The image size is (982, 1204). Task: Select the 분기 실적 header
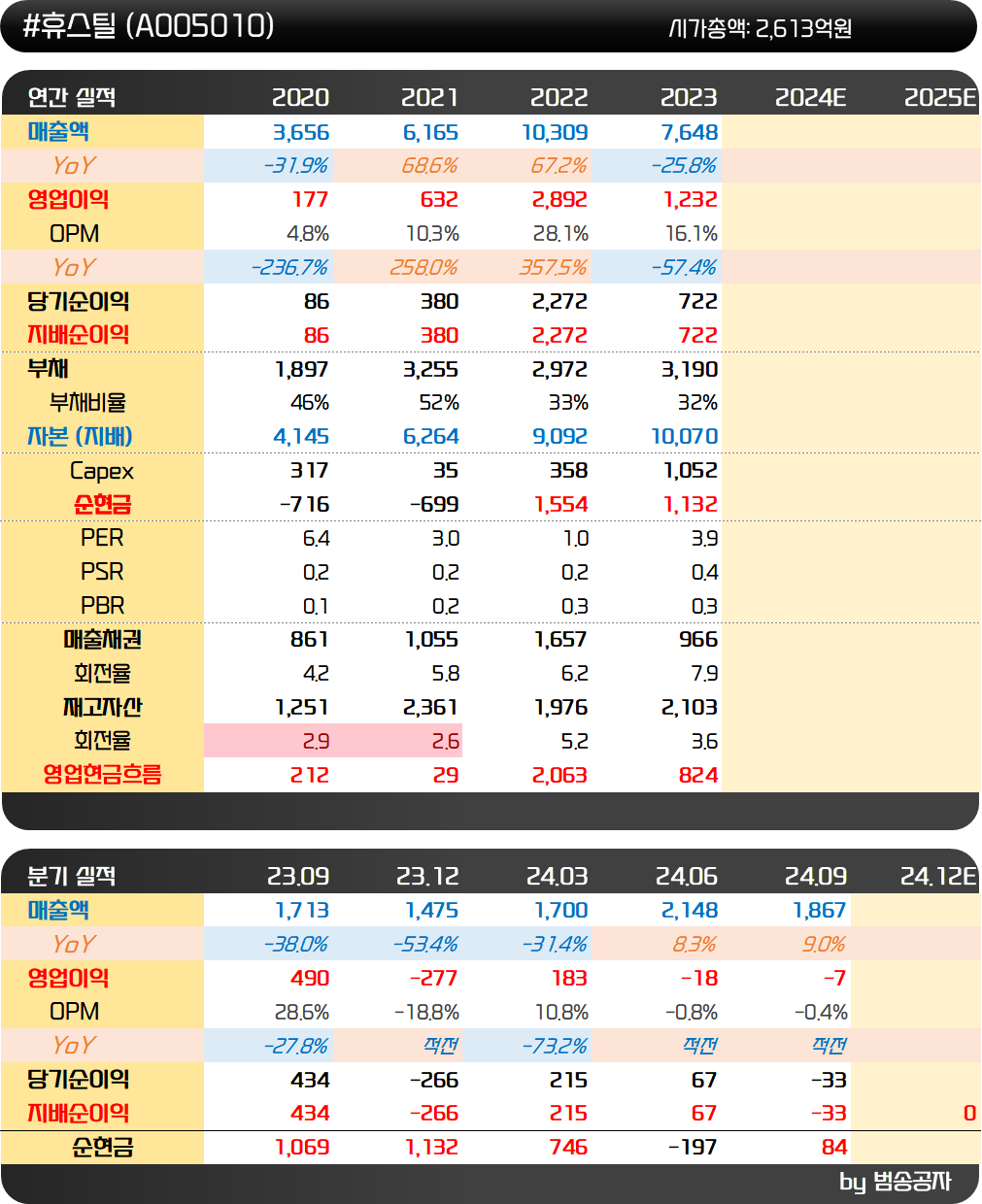[72, 876]
